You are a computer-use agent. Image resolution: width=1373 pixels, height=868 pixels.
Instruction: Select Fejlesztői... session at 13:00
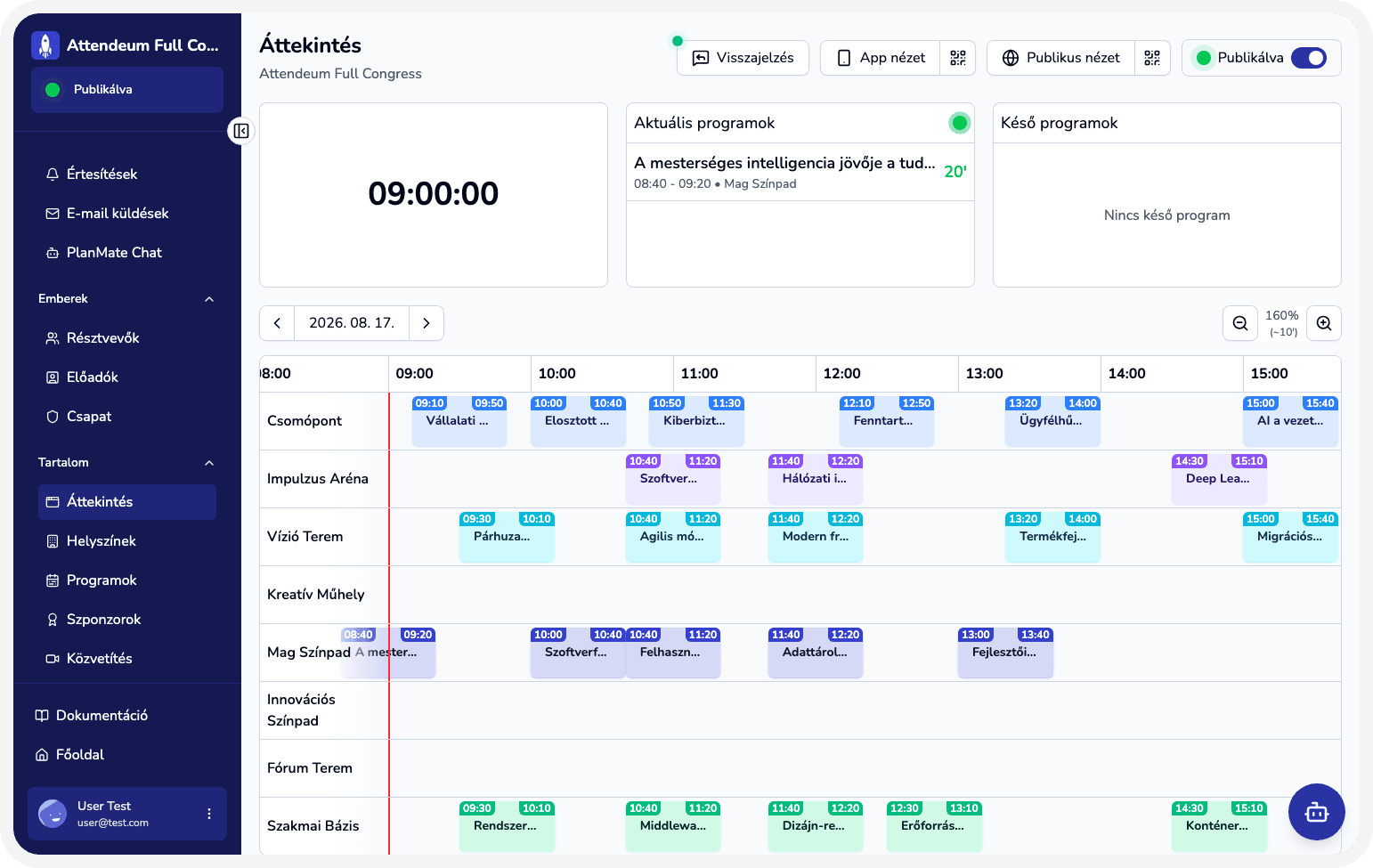(1005, 653)
